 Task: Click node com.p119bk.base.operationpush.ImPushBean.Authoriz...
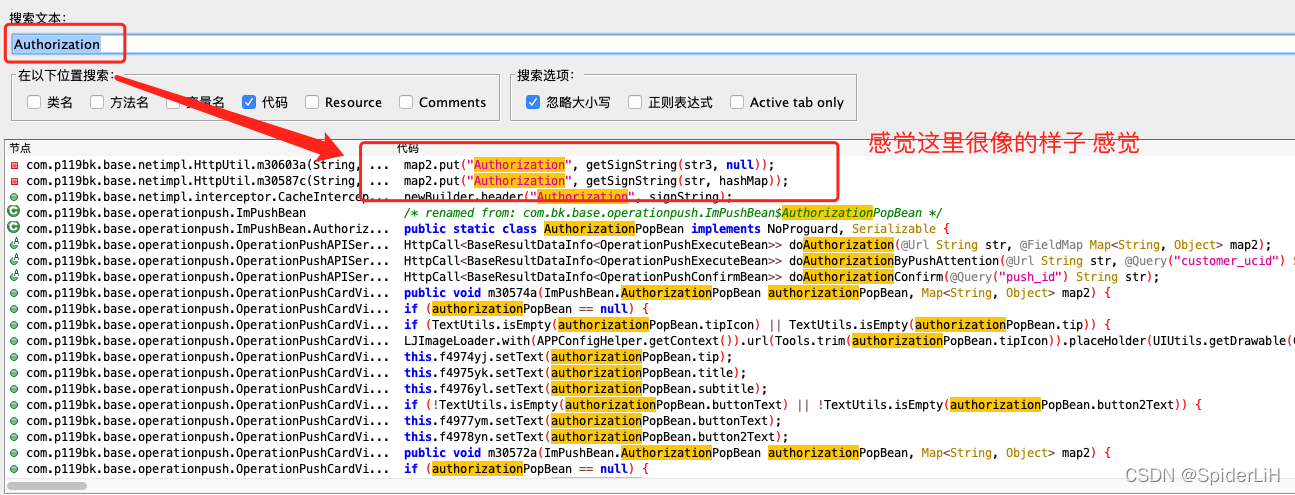(208, 228)
